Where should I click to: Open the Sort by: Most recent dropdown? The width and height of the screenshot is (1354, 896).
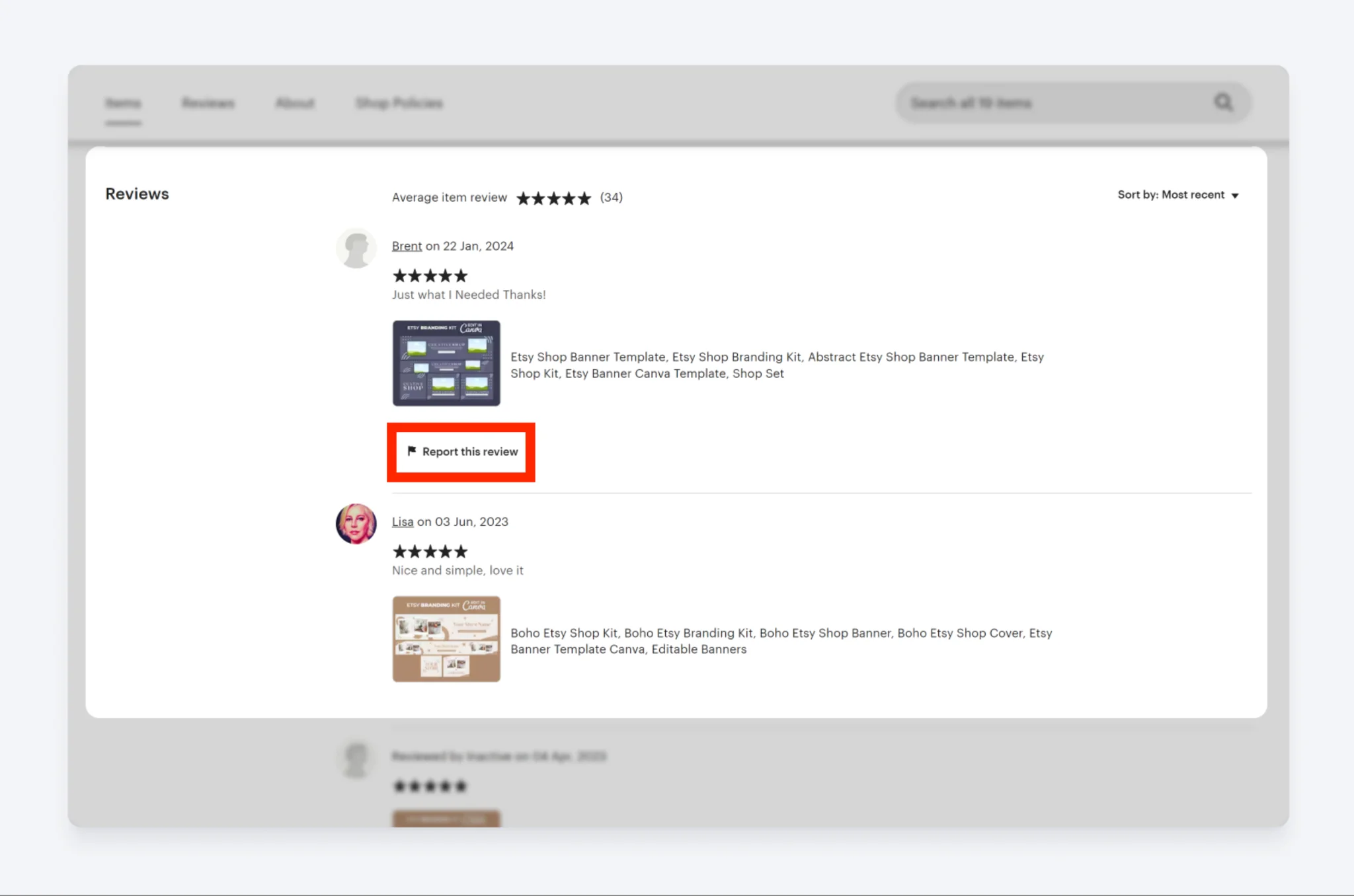tap(1178, 195)
